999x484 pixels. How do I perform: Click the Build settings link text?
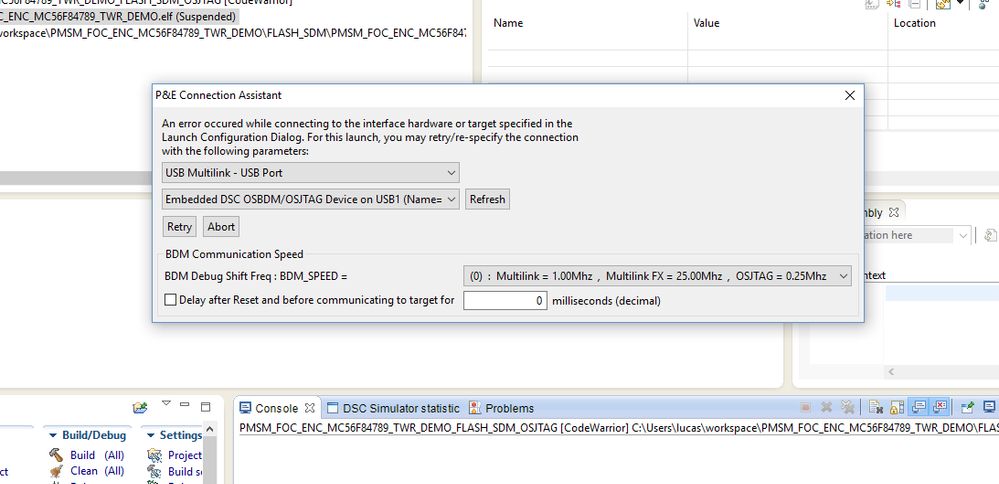click(x=185, y=472)
